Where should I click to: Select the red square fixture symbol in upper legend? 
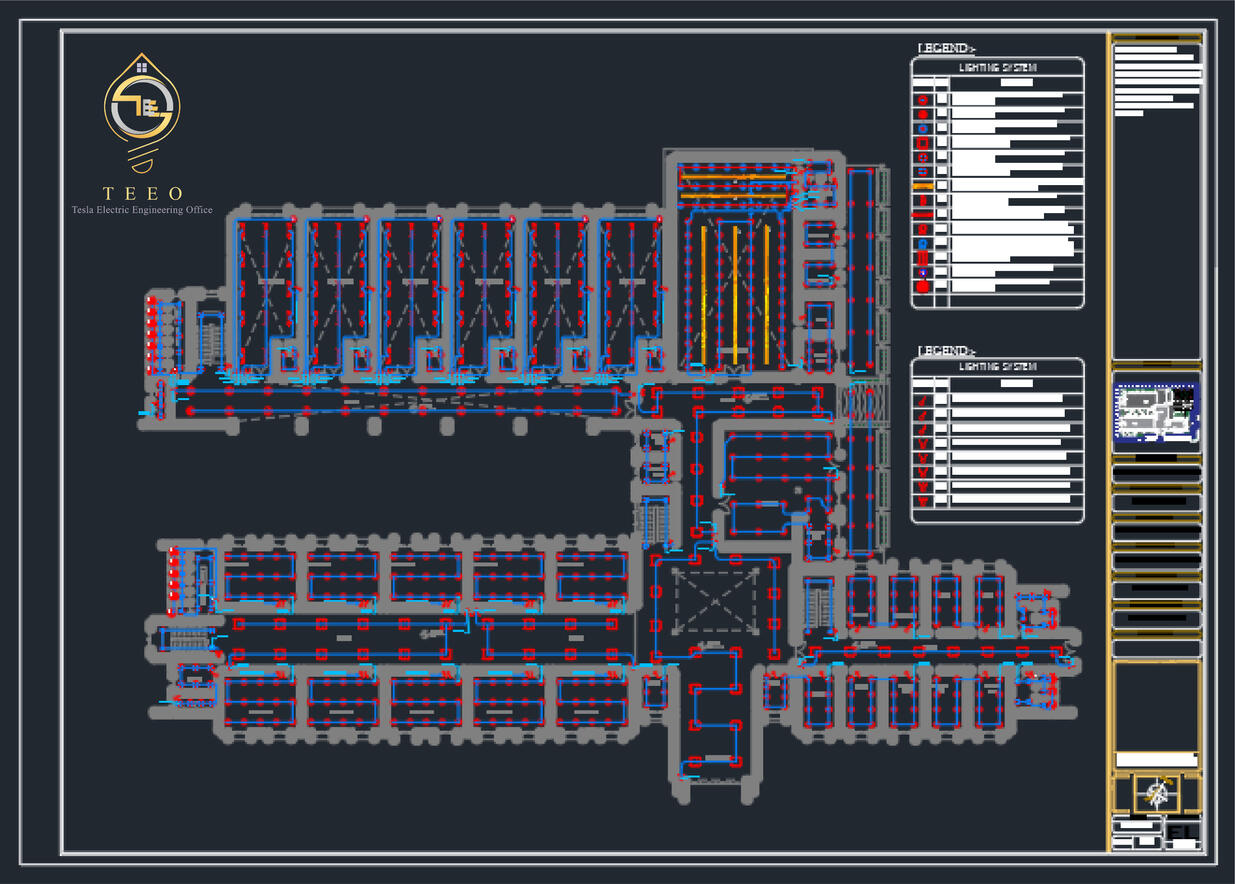coord(922,143)
